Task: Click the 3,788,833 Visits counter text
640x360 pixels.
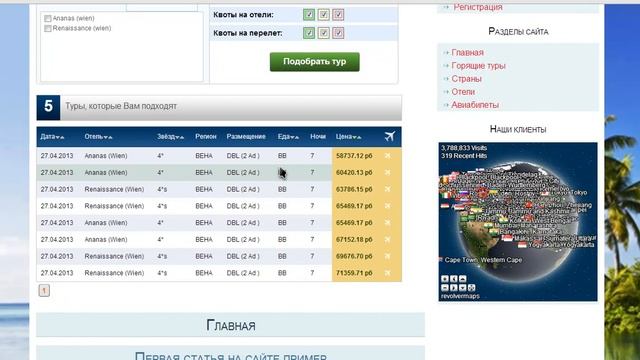Action: [464, 148]
